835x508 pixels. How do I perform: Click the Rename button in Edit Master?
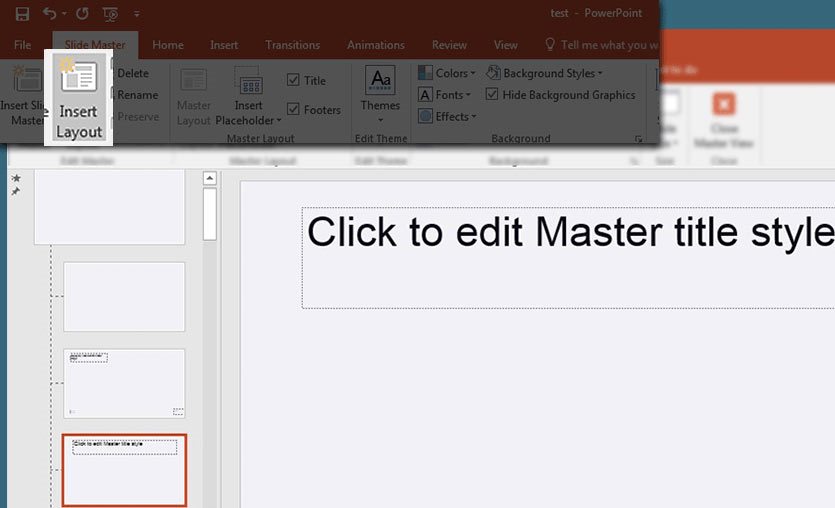click(x=137, y=95)
